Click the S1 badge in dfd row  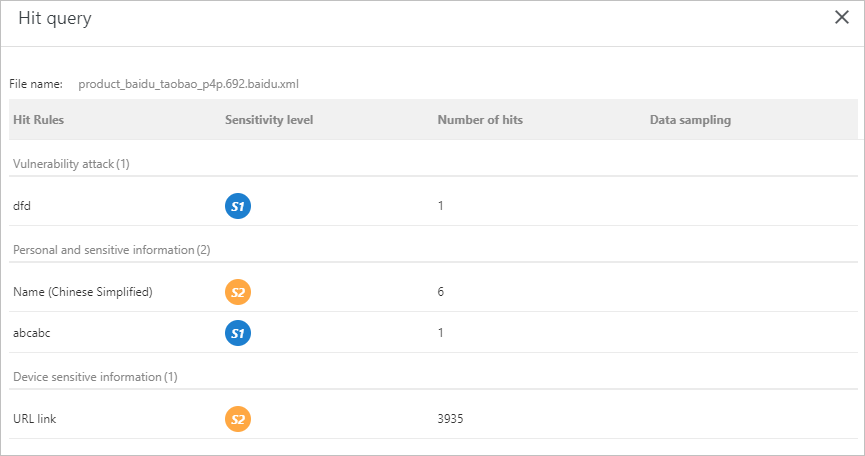pyautogui.click(x=238, y=206)
